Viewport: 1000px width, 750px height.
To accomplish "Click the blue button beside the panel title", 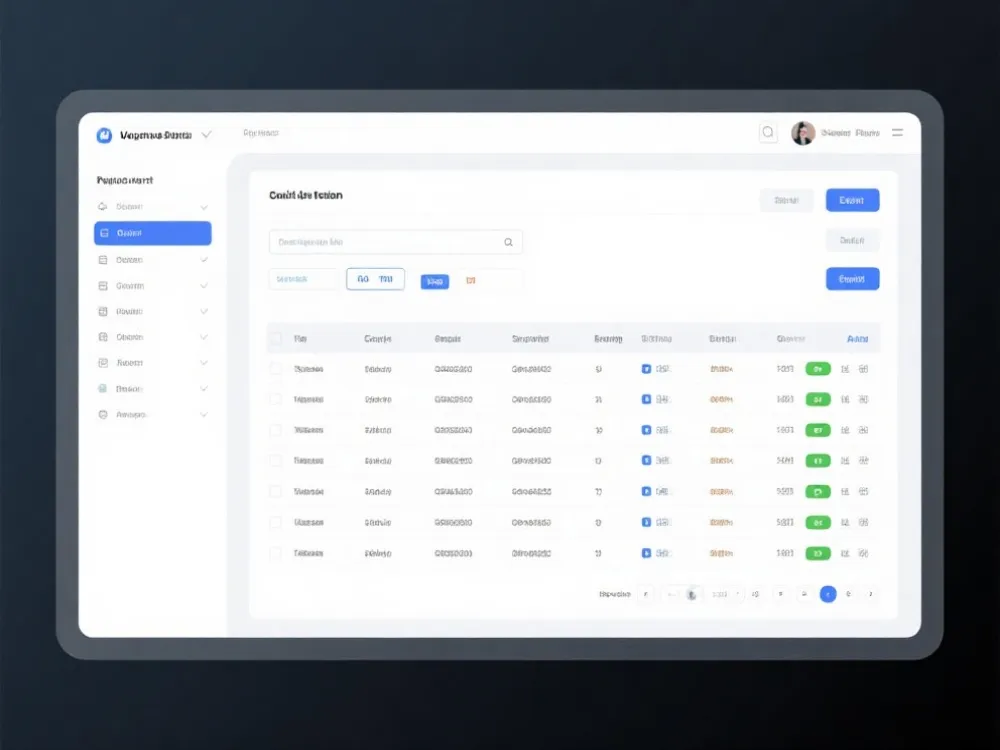I will pos(852,200).
